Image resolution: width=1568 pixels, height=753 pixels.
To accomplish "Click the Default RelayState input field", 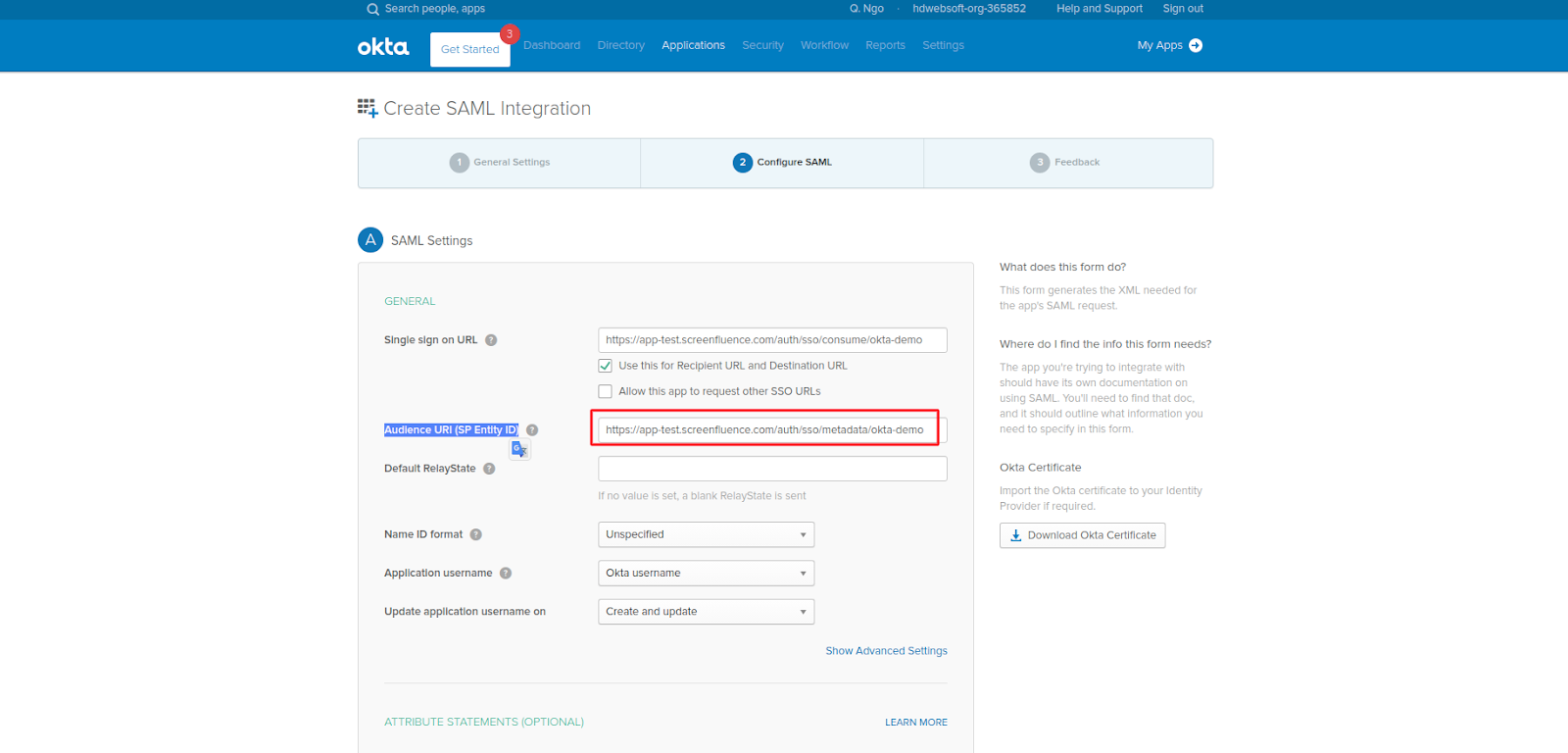I will point(772,469).
